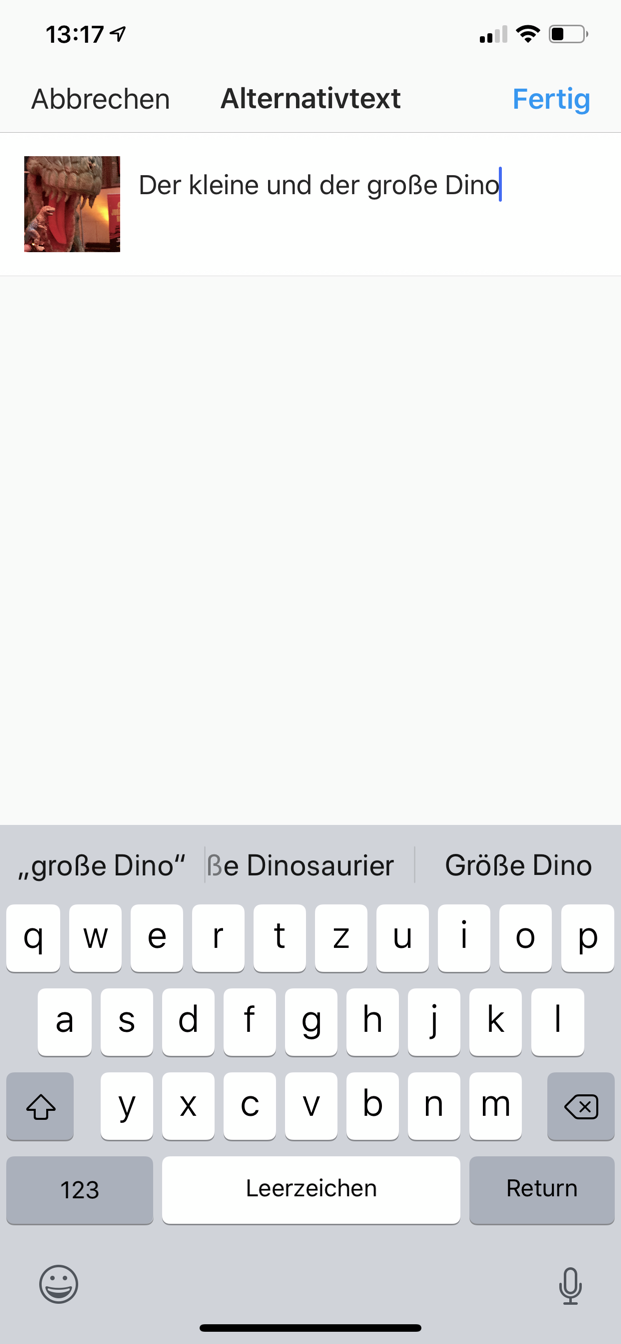
Task: Pick the "ße Dinosaurier" autocomplete suggestion
Action: tap(309, 865)
